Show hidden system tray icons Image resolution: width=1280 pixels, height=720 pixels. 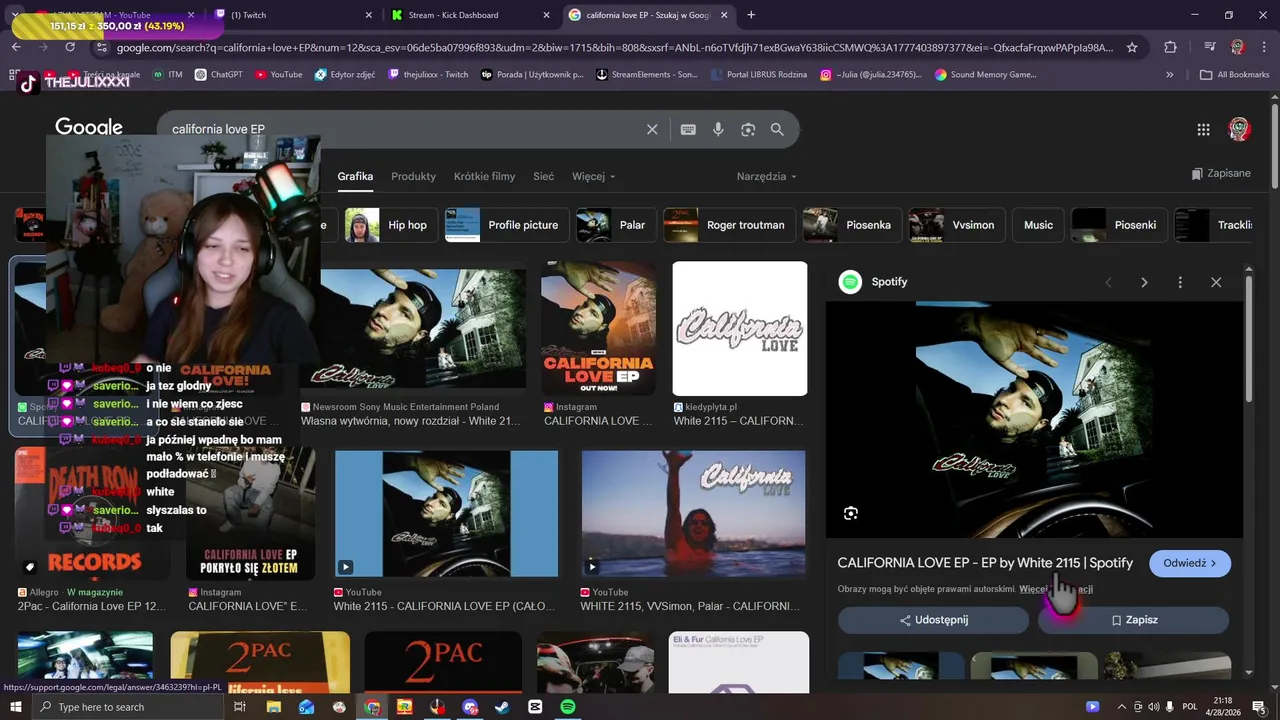coord(1121,707)
